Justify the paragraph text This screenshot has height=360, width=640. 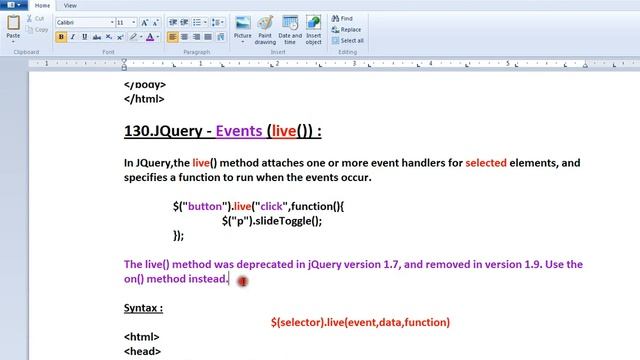pyautogui.click(x=208, y=37)
